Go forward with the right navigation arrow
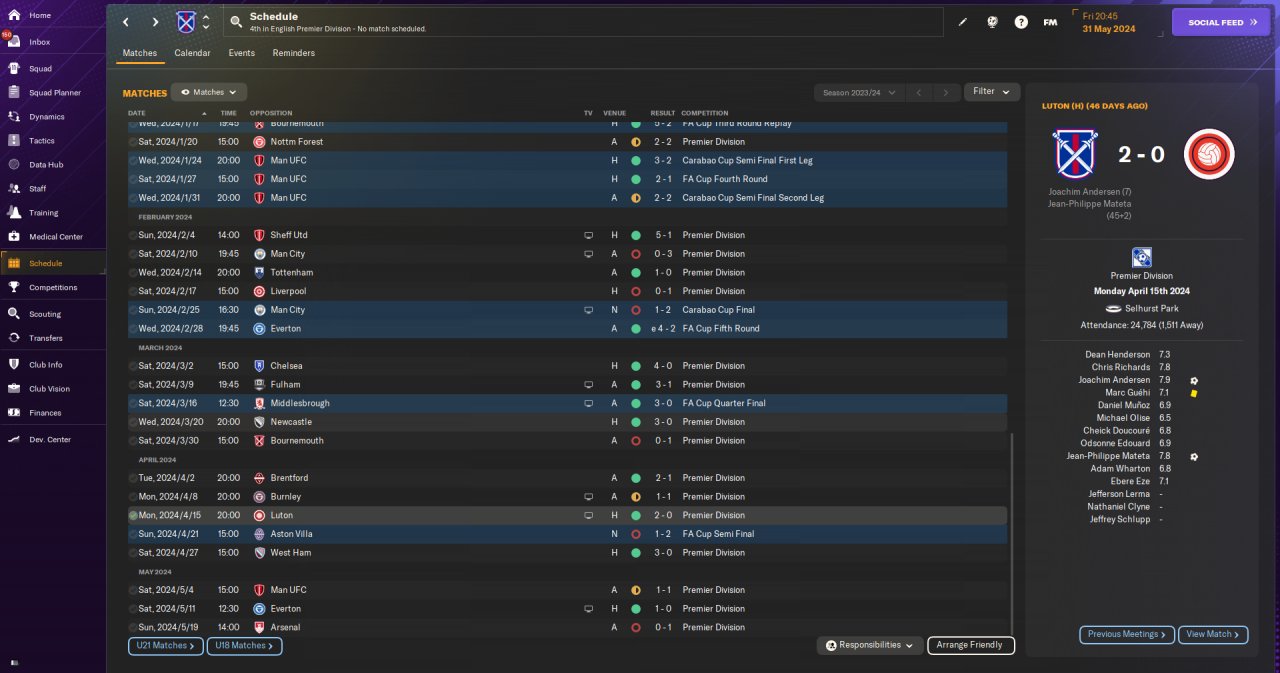 coord(155,22)
